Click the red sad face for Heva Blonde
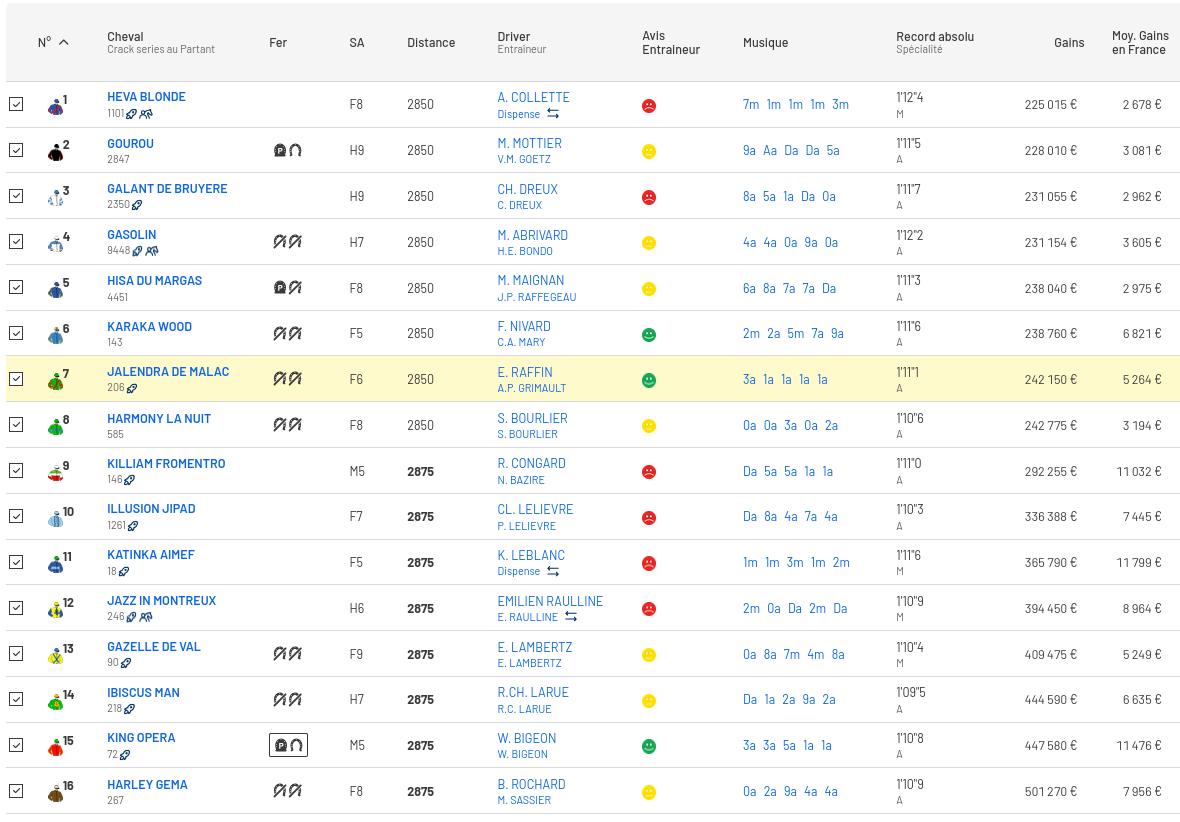Viewport: 1180px width, 822px height. [x=649, y=105]
